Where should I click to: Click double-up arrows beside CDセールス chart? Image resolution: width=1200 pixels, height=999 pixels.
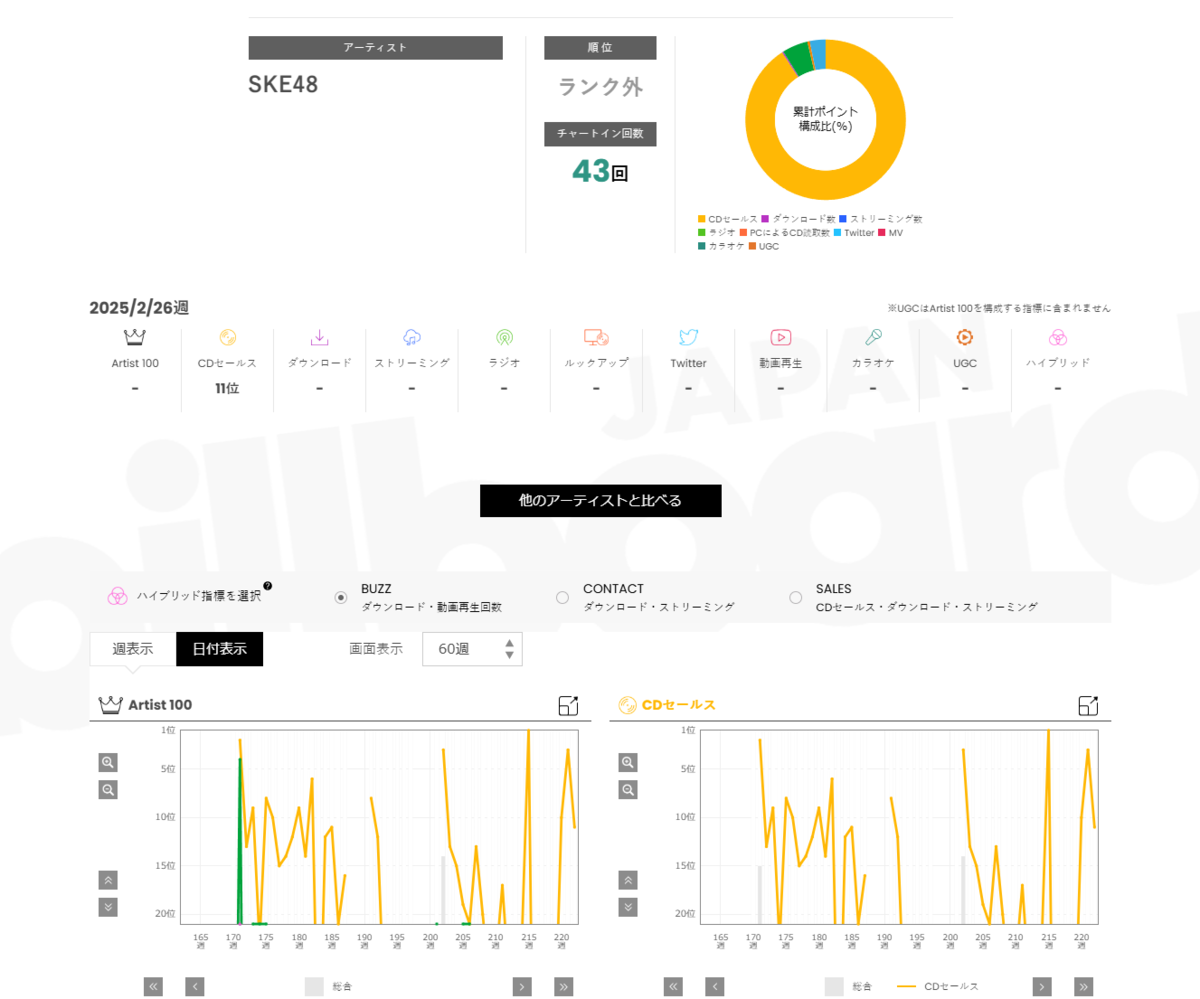tap(628, 880)
